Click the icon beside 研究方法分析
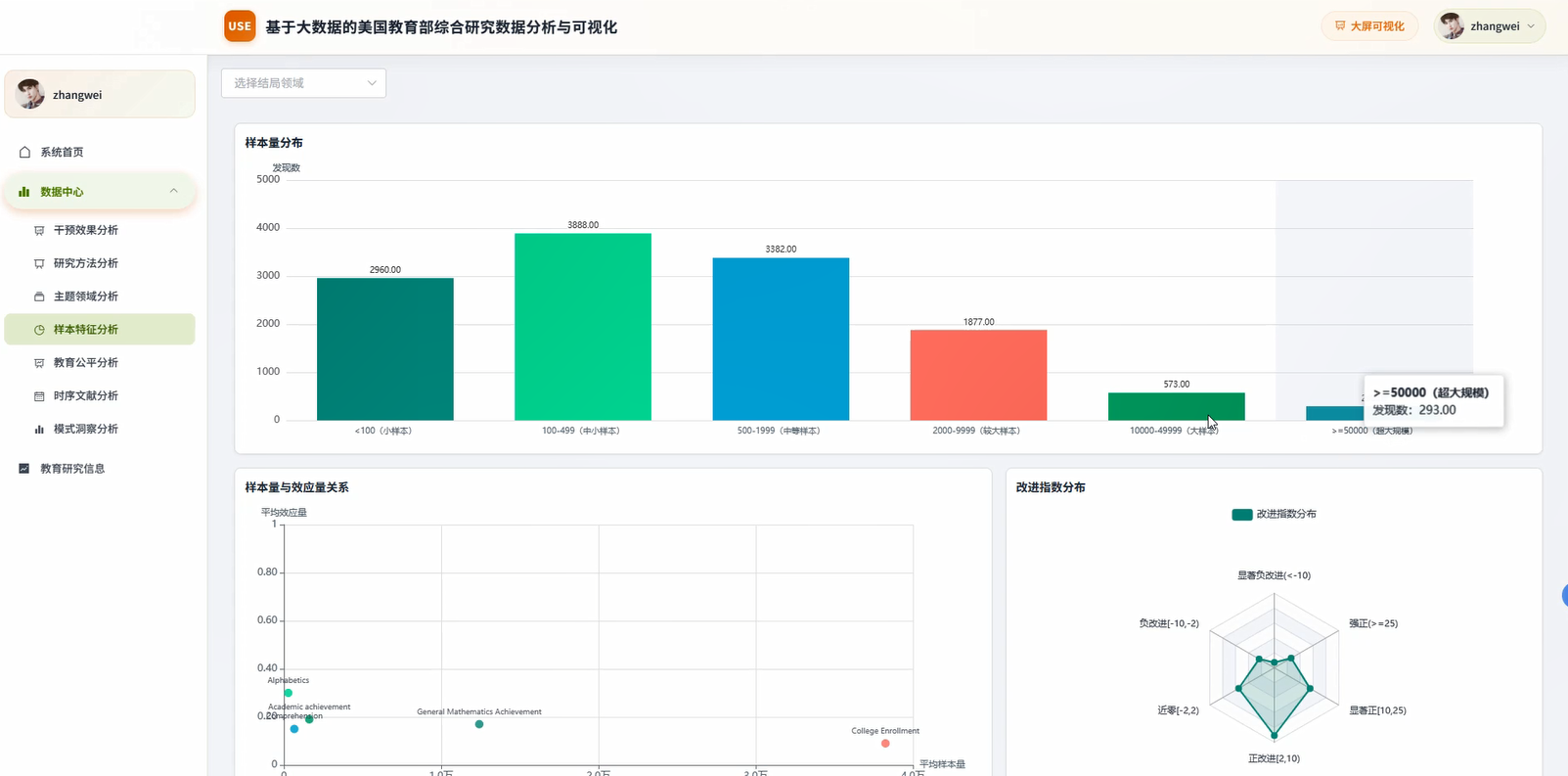The image size is (1568, 776). coord(39,263)
